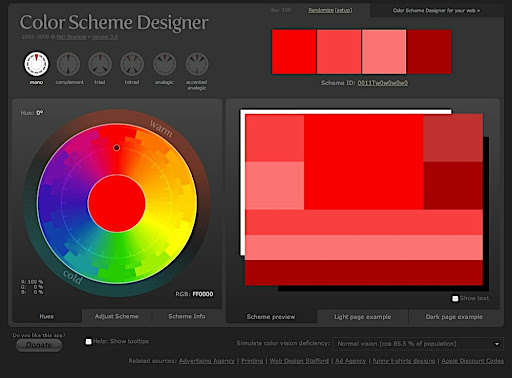Click the 'cold' label on the wheel ring

click(x=73, y=277)
